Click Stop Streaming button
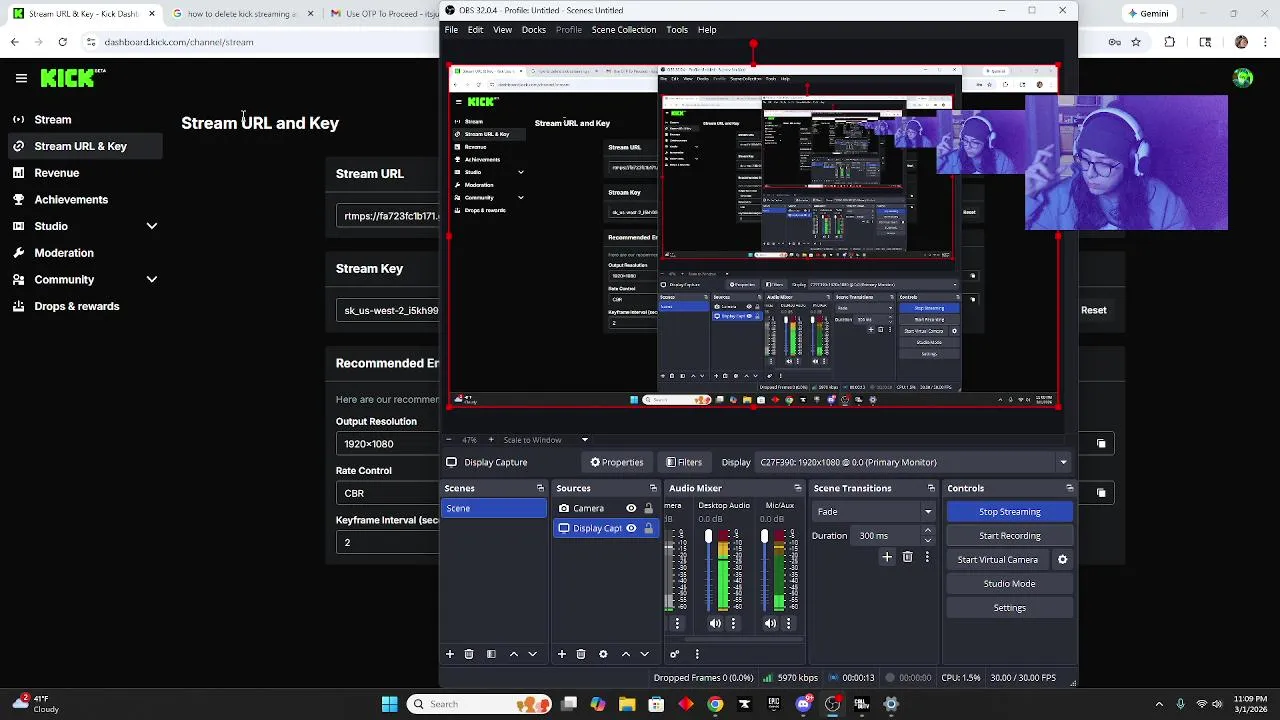1280x720 pixels. click(x=1009, y=512)
